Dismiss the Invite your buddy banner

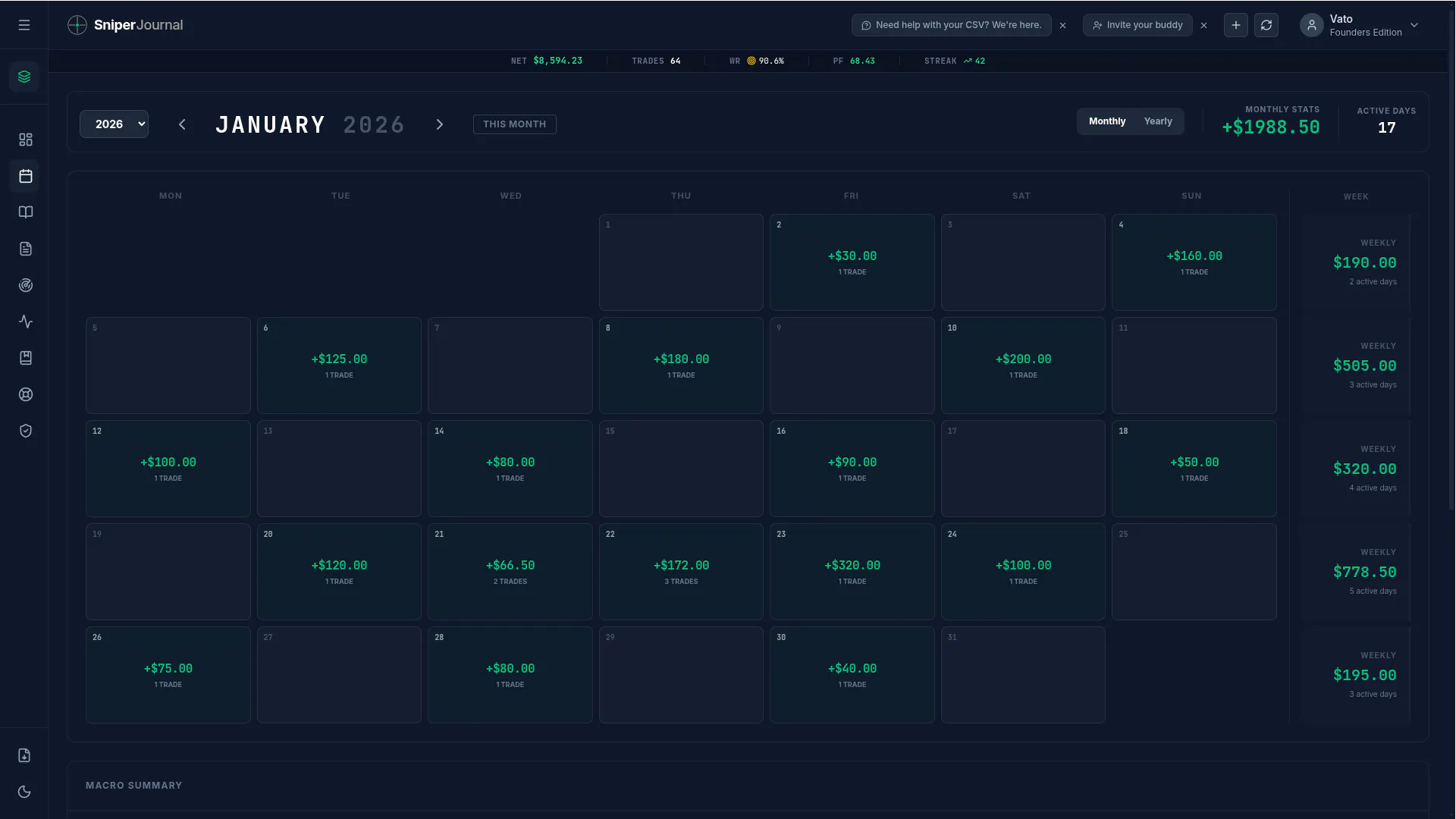pos(1204,25)
